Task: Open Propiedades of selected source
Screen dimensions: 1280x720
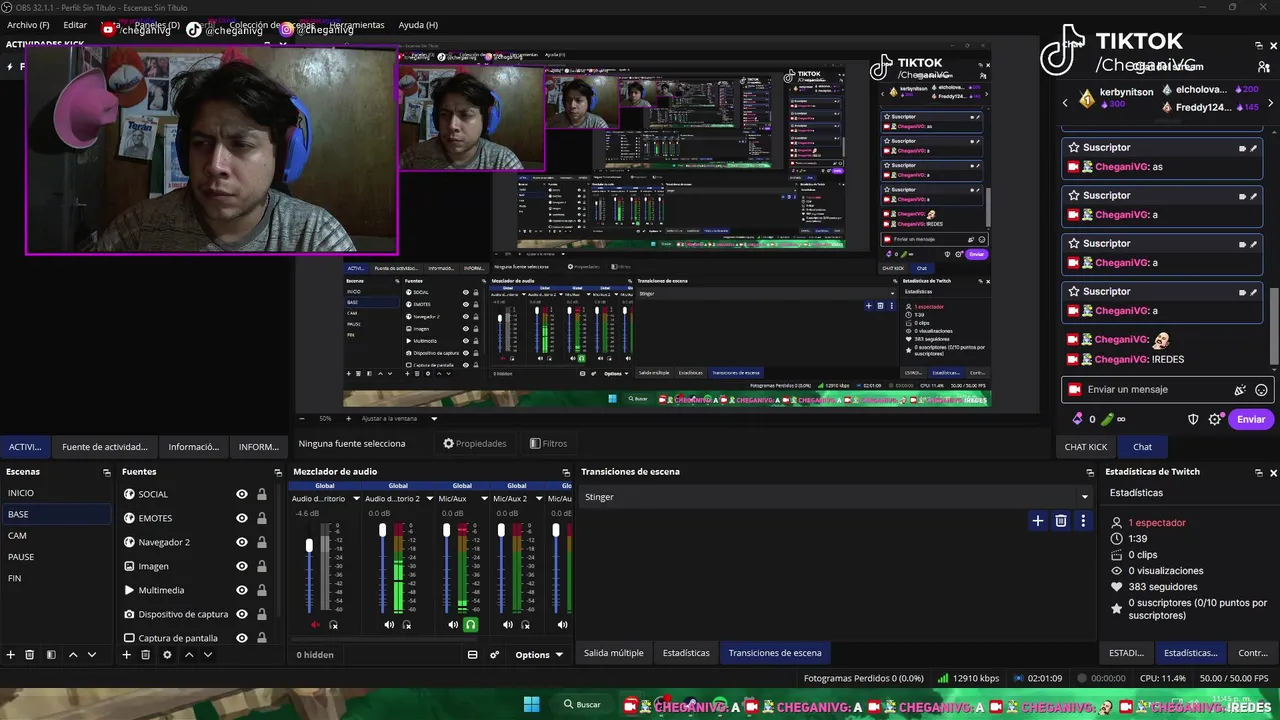Action: (475, 444)
